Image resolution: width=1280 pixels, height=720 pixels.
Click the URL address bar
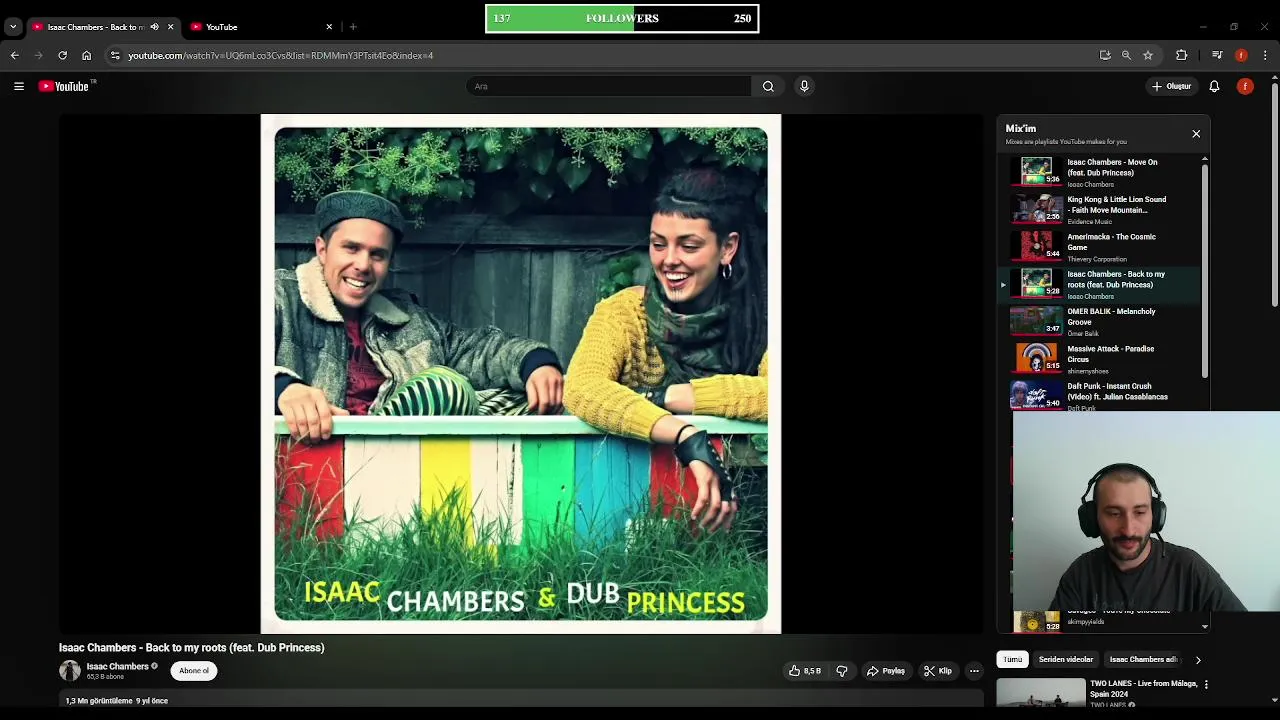600,55
